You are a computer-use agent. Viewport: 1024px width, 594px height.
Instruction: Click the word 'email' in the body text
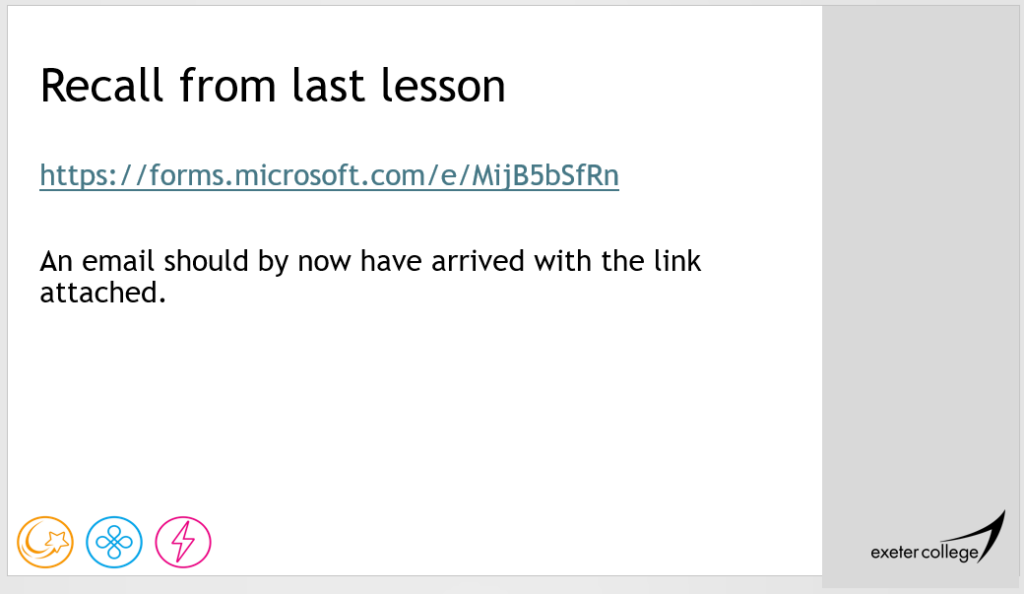click(x=118, y=262)
